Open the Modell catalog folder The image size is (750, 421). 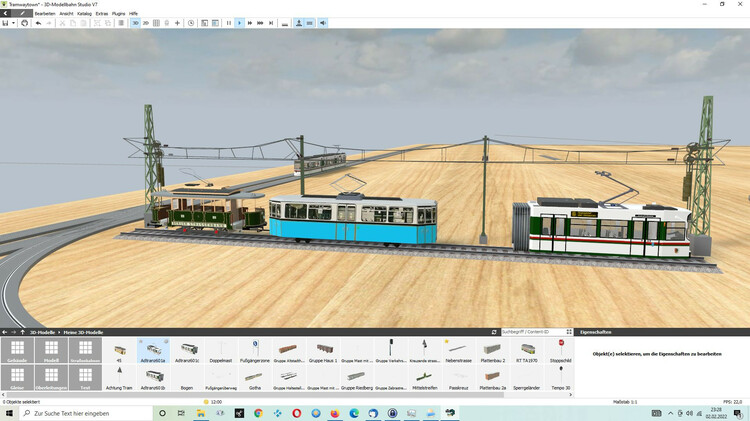click(x=51, y=350)
